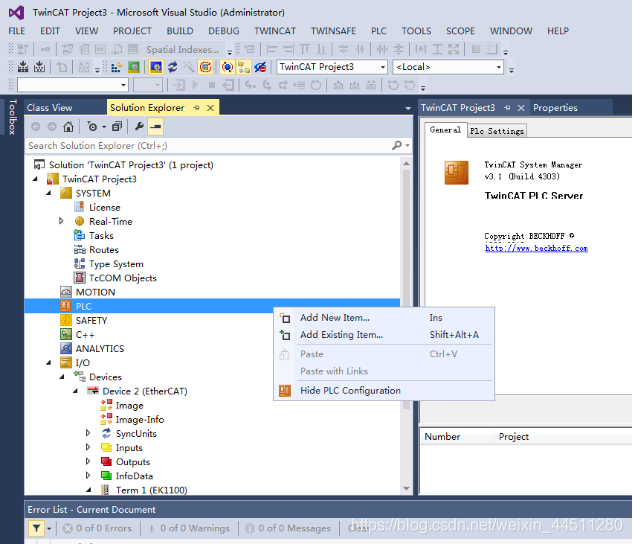Select the Type System tree row

(109, 264)
